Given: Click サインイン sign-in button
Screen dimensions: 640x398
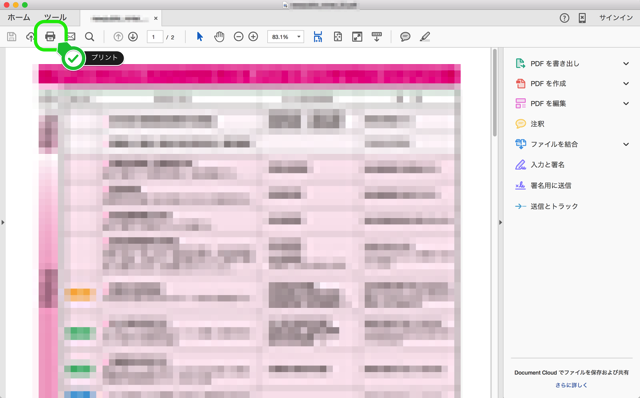Looking at the screenshot, I should pos(616,18).
